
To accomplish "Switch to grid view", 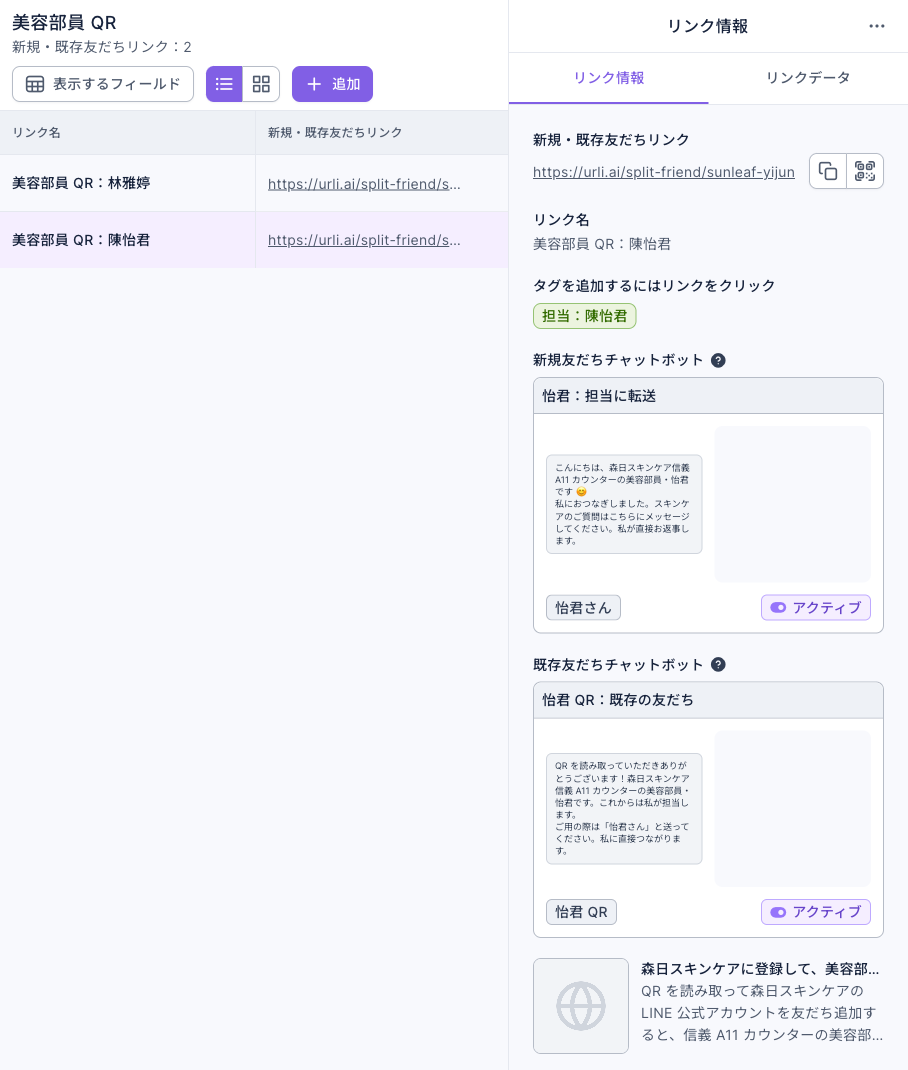I will tap(261, 84).
